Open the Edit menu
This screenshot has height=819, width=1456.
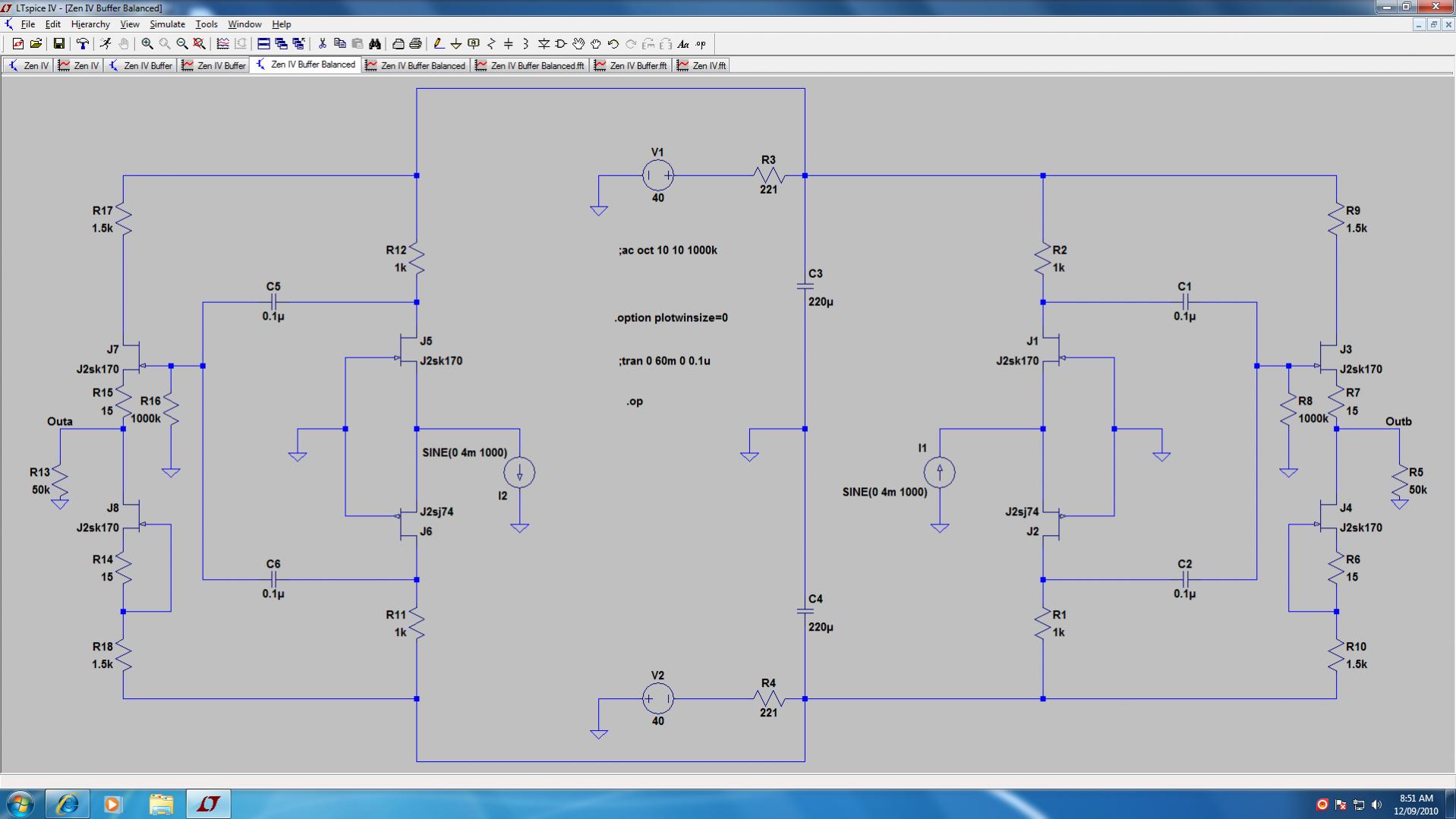(52, 24)
